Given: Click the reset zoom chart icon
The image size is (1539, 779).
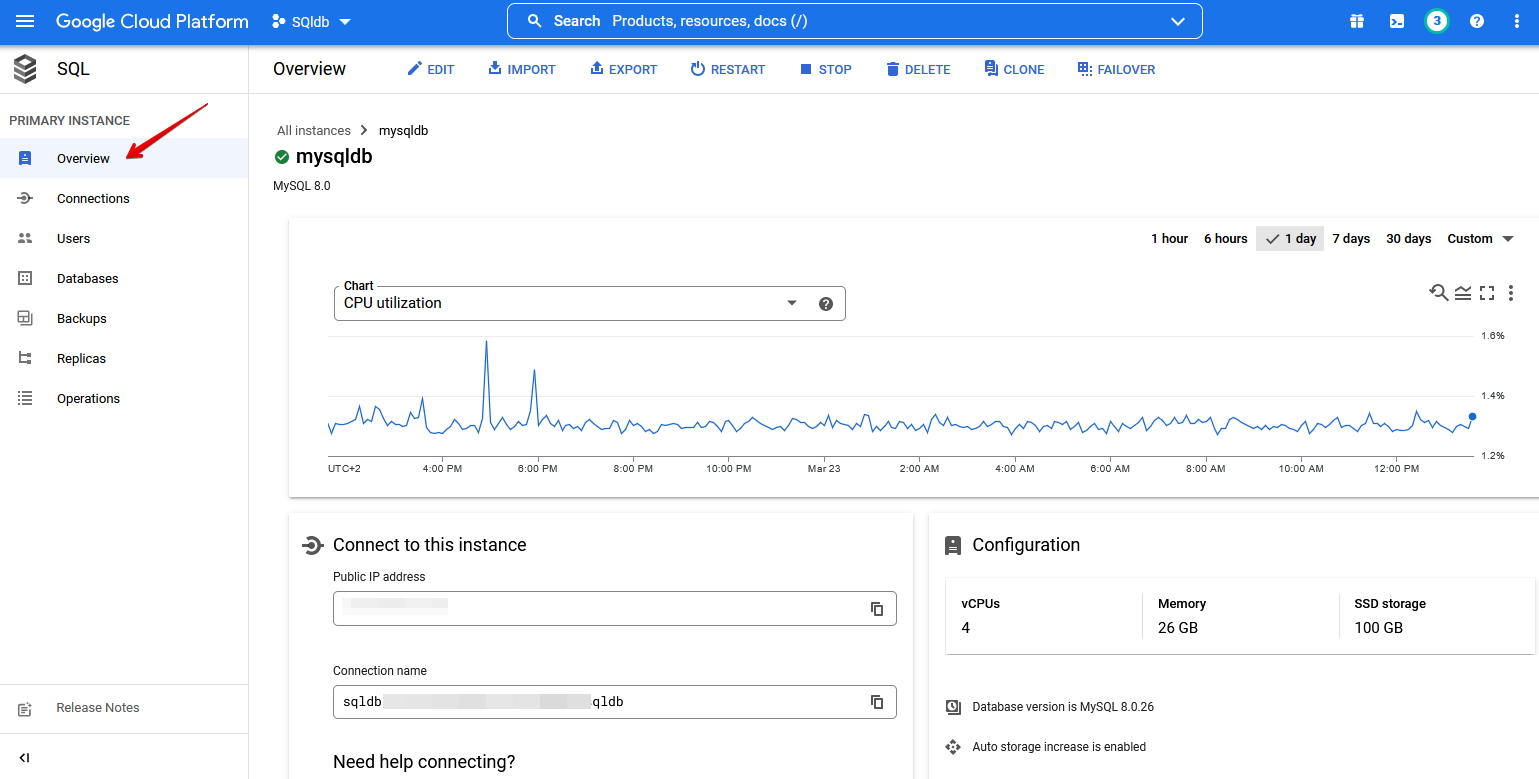Looking at the screenshot, I should (x=1438, y=293).
